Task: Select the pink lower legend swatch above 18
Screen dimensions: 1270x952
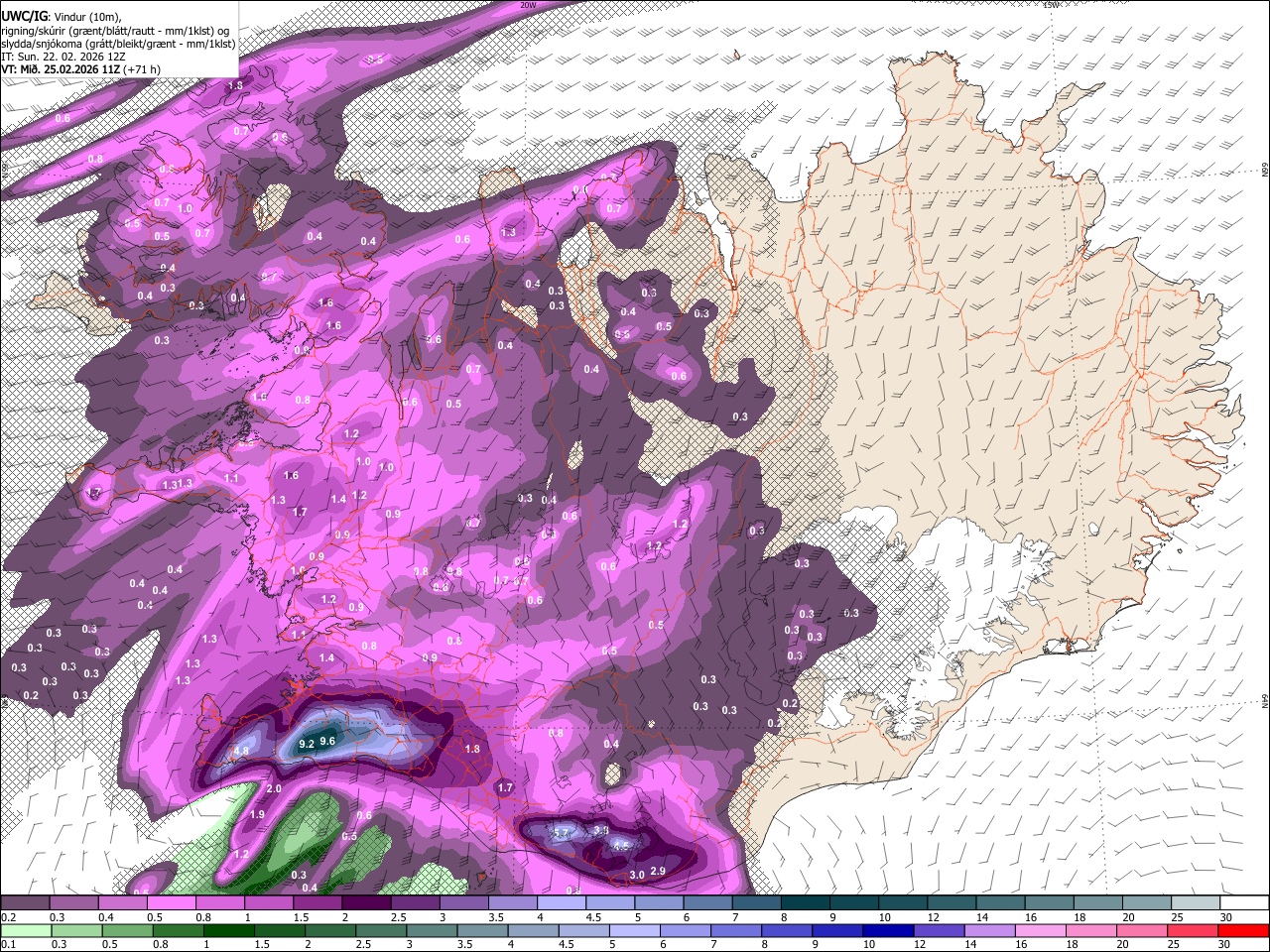Action: click(1091, 931)
